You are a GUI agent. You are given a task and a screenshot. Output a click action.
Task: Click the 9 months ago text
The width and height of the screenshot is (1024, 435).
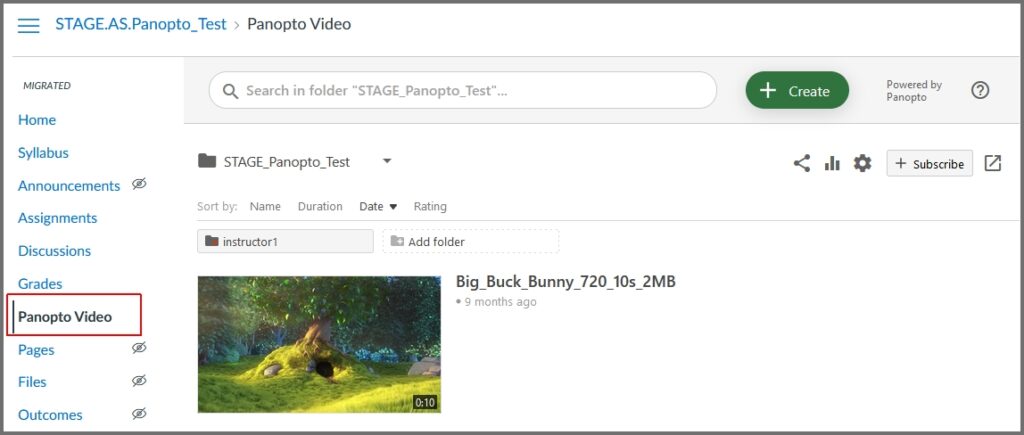click(x=500, y=302)
